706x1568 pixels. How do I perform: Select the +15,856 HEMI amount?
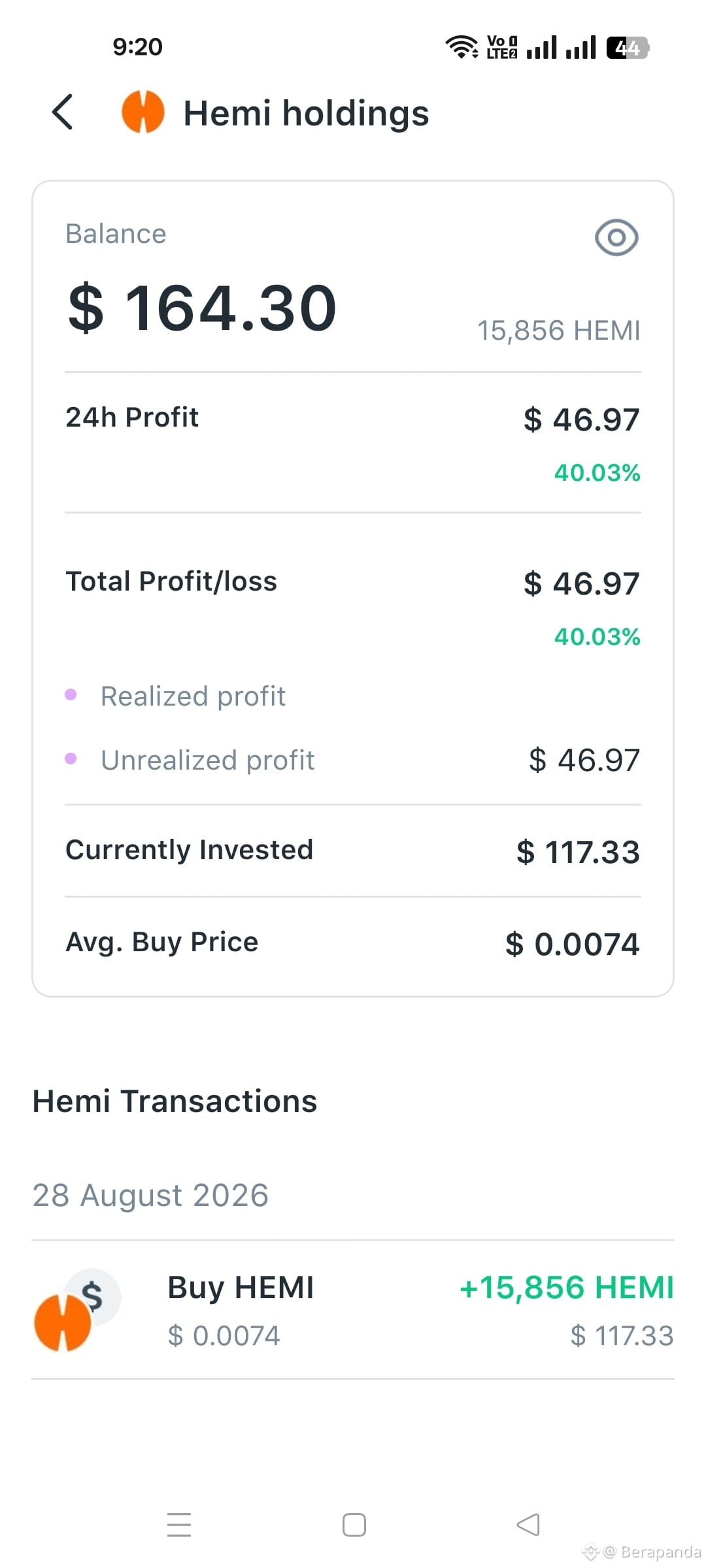pyautogui.click(x=567, y=1288)
